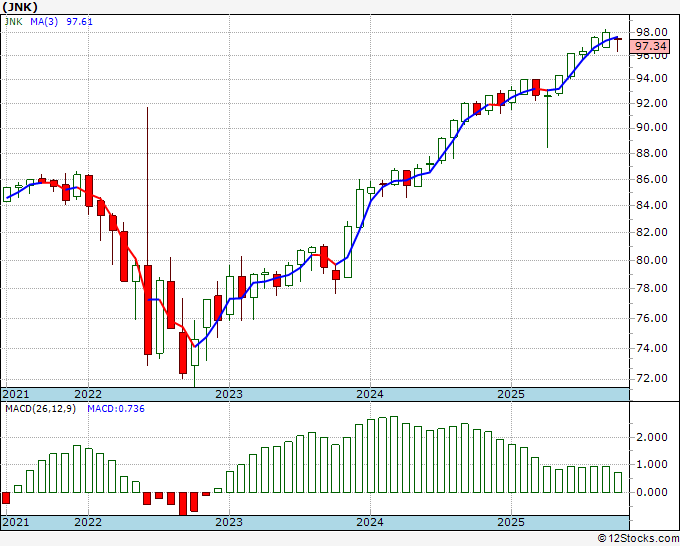Click the 78.00 price axis label
This screenshot has width=680, height=546.
click(x=651, y=288)
